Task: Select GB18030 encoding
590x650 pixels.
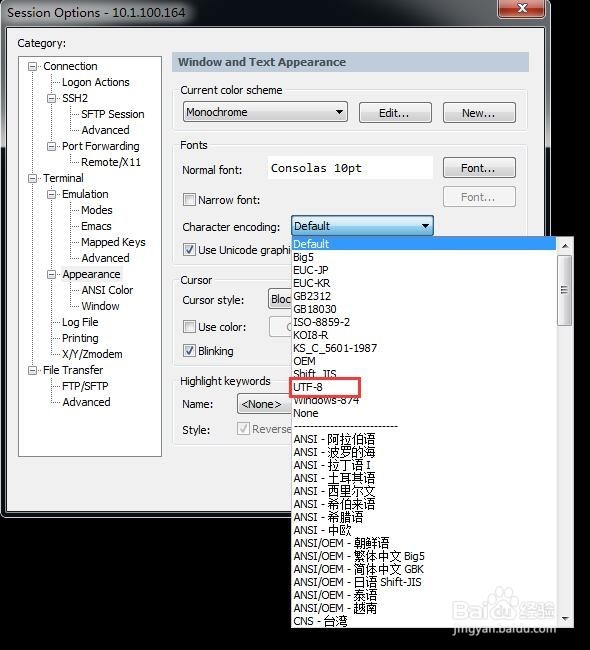Action: coord(424,309)
